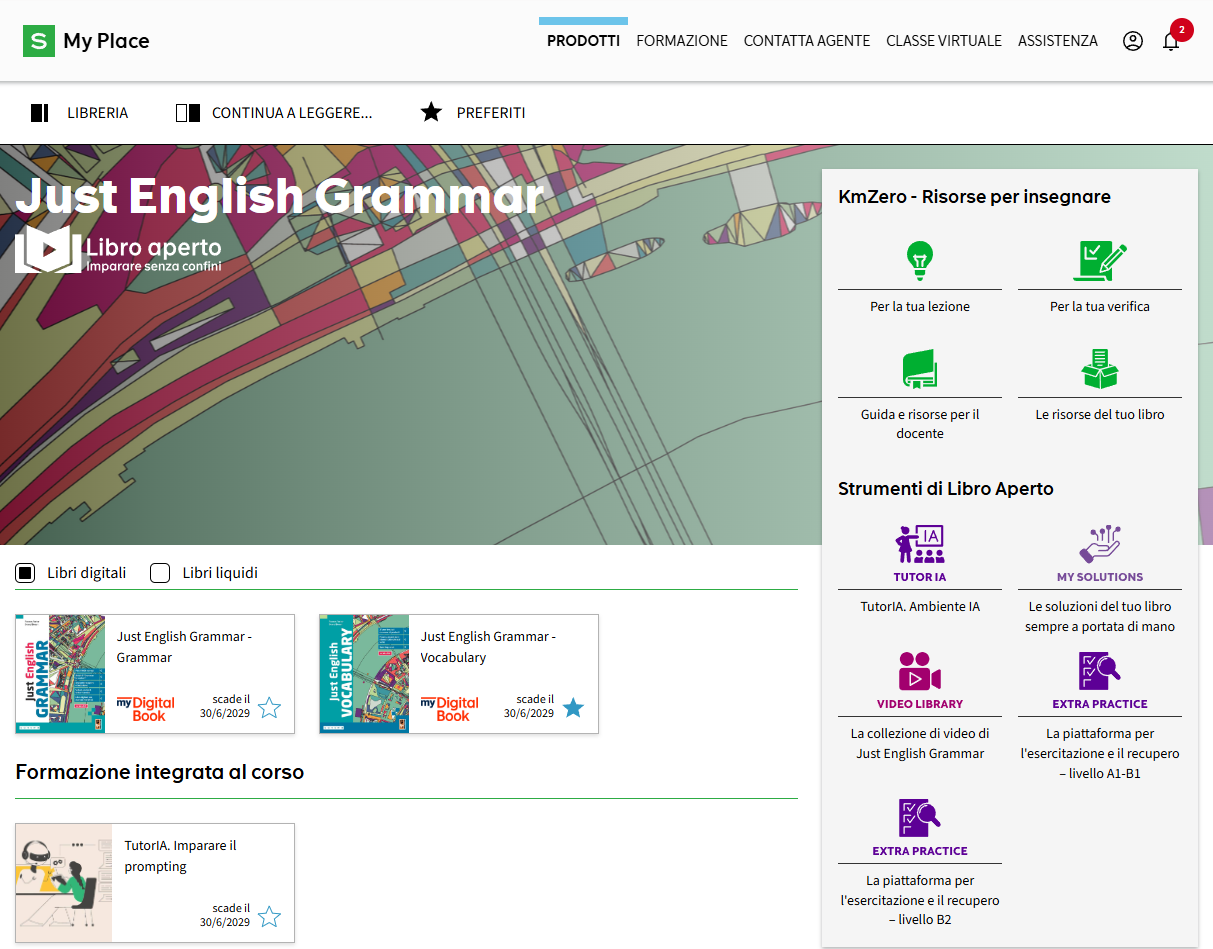Click the lightbulb icon Per la tua lezione
The height and width of the screenshot is (949, 1213).
pos(919,262)
